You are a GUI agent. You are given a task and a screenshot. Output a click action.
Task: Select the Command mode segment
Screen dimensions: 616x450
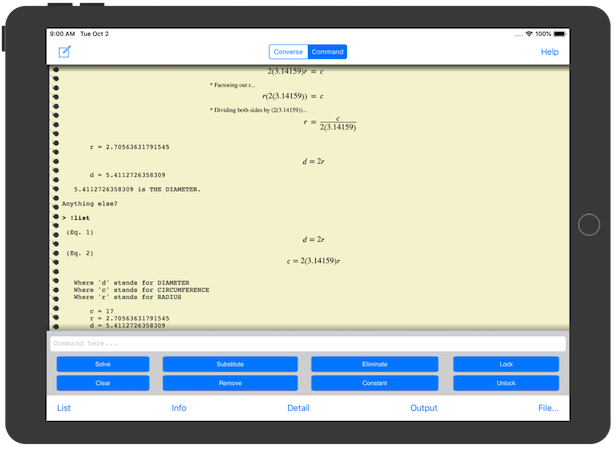point(327,52)
